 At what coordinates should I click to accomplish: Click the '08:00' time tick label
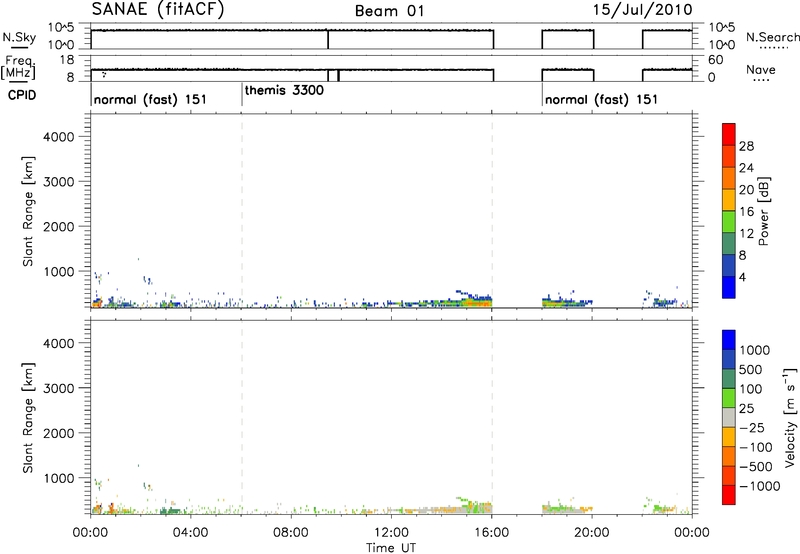[291, 533]
